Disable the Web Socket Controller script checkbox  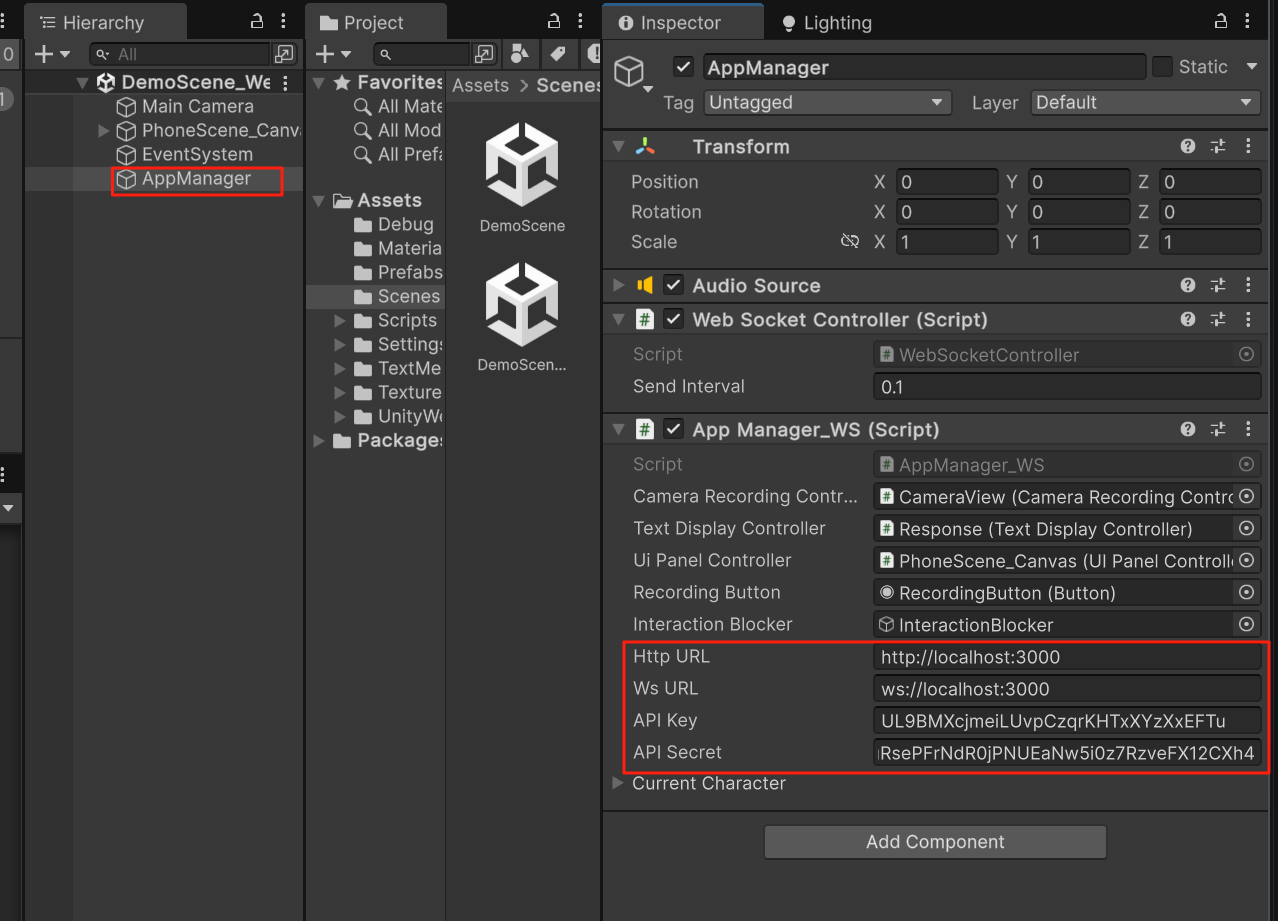pos(673,319)
